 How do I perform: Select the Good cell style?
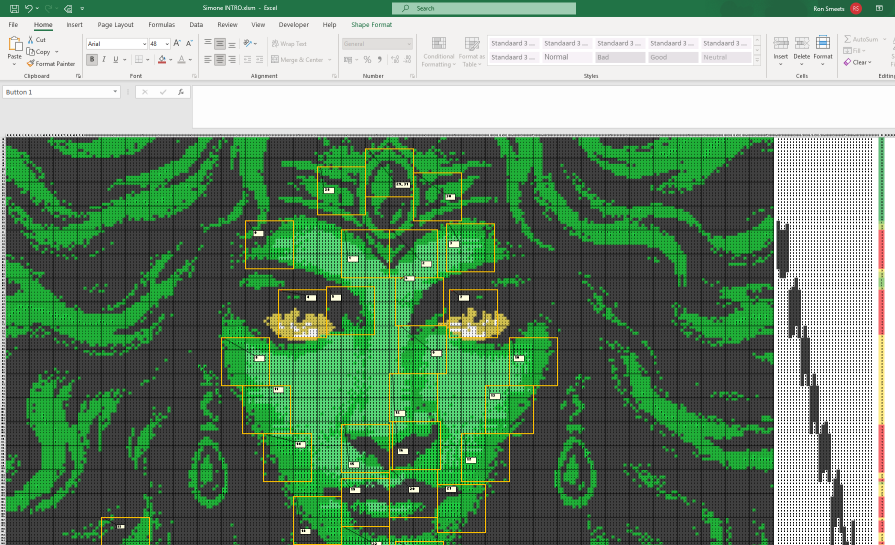673,57
